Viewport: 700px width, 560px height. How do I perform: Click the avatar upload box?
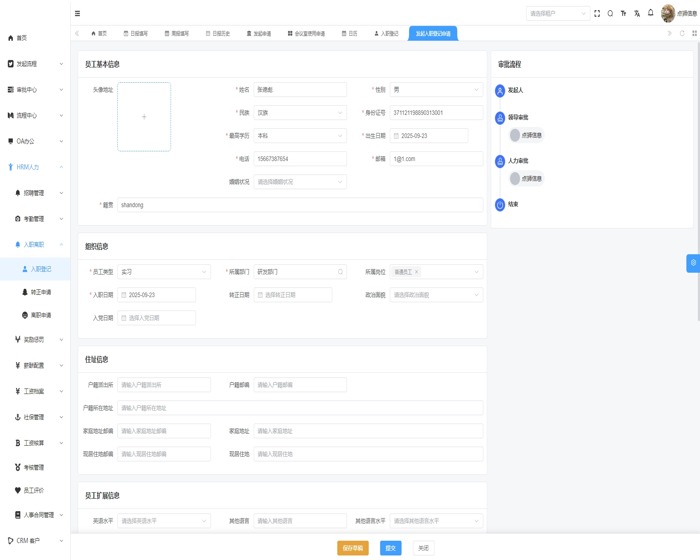(144, 117)
